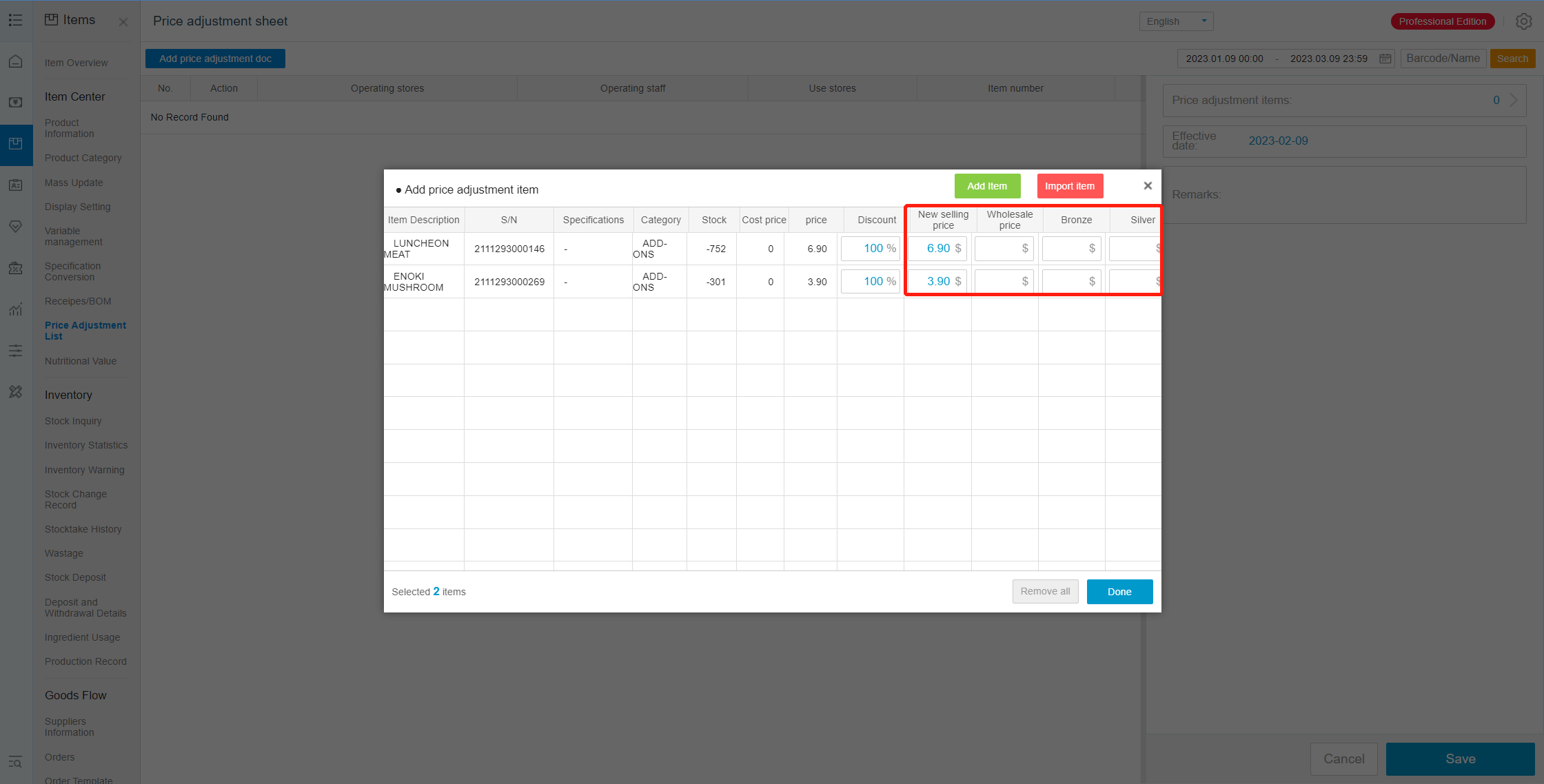Click the member card icon in rail
This screenshot has height=784, width=1544.
(x=16, y=185)
